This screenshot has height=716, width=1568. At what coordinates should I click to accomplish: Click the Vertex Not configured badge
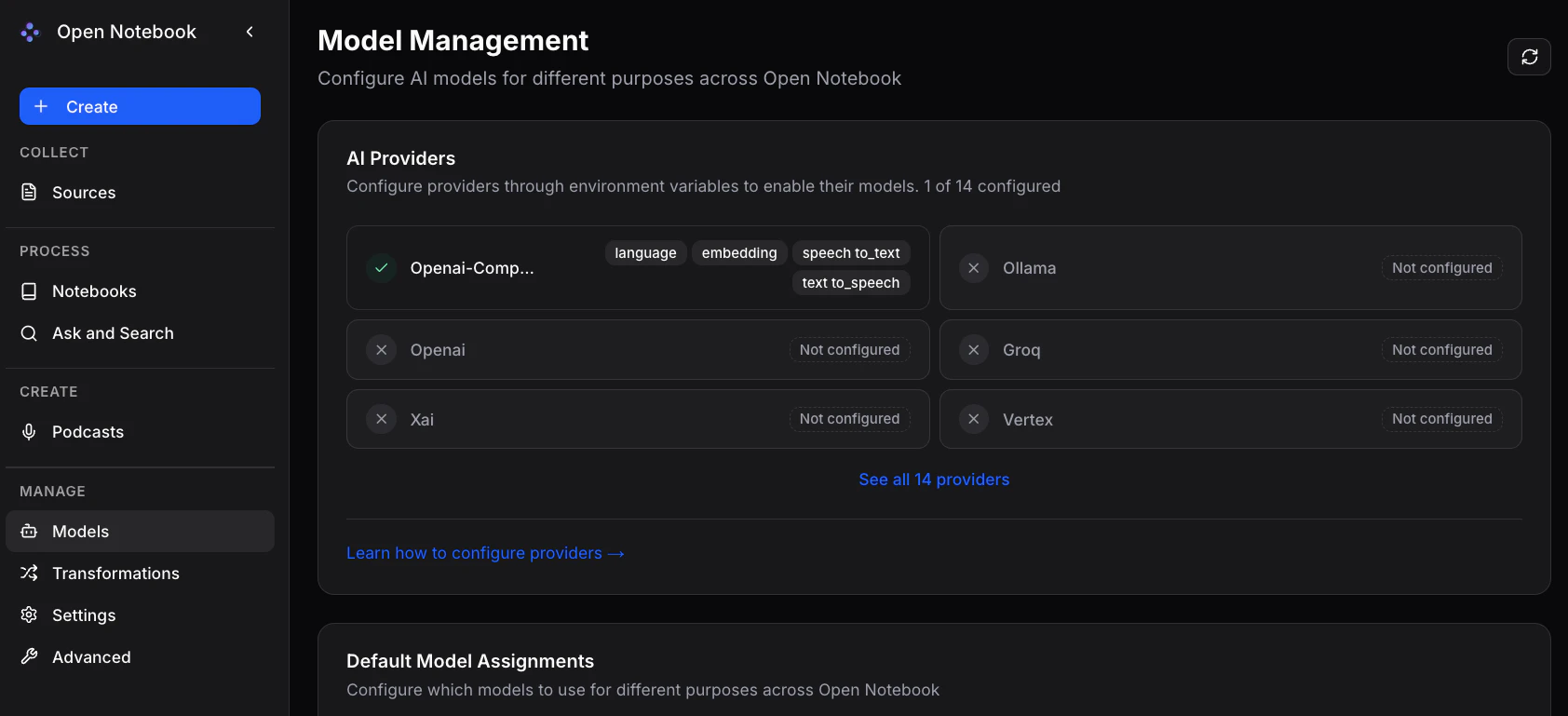tap(1441, 419)
